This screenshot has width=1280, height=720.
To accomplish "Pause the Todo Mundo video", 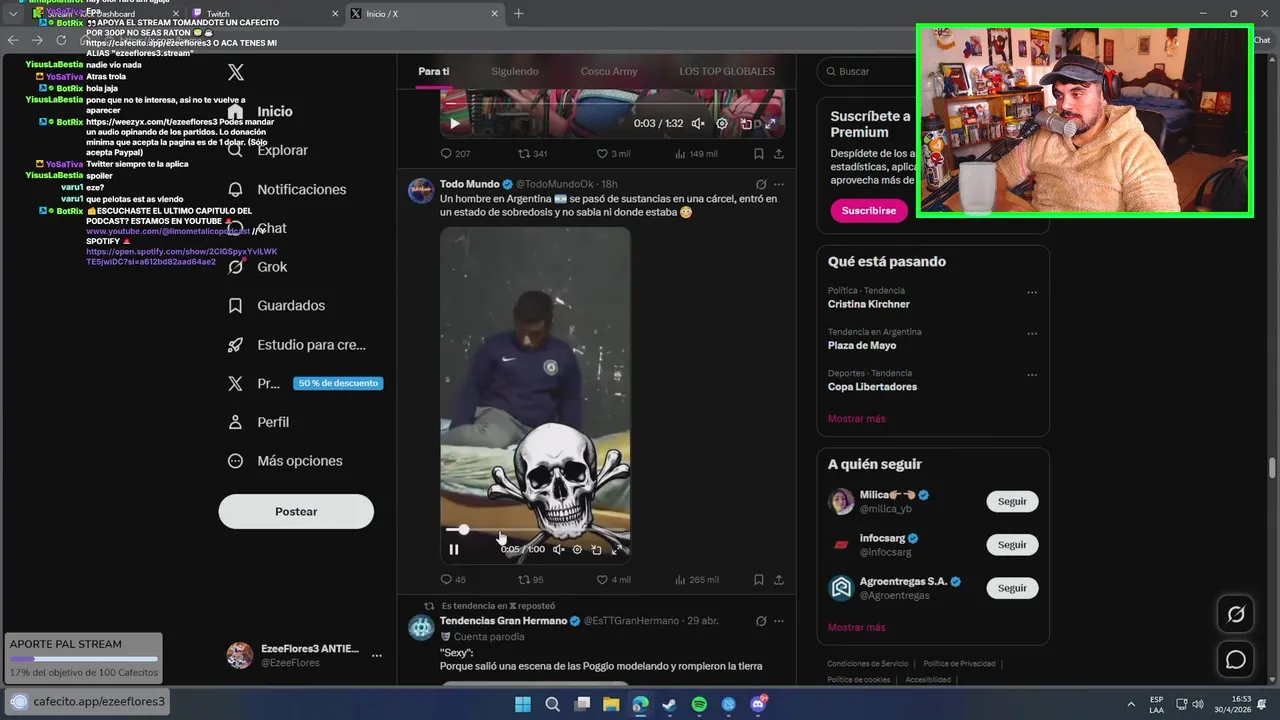I will pyautogui.click(x=454, y=549).
